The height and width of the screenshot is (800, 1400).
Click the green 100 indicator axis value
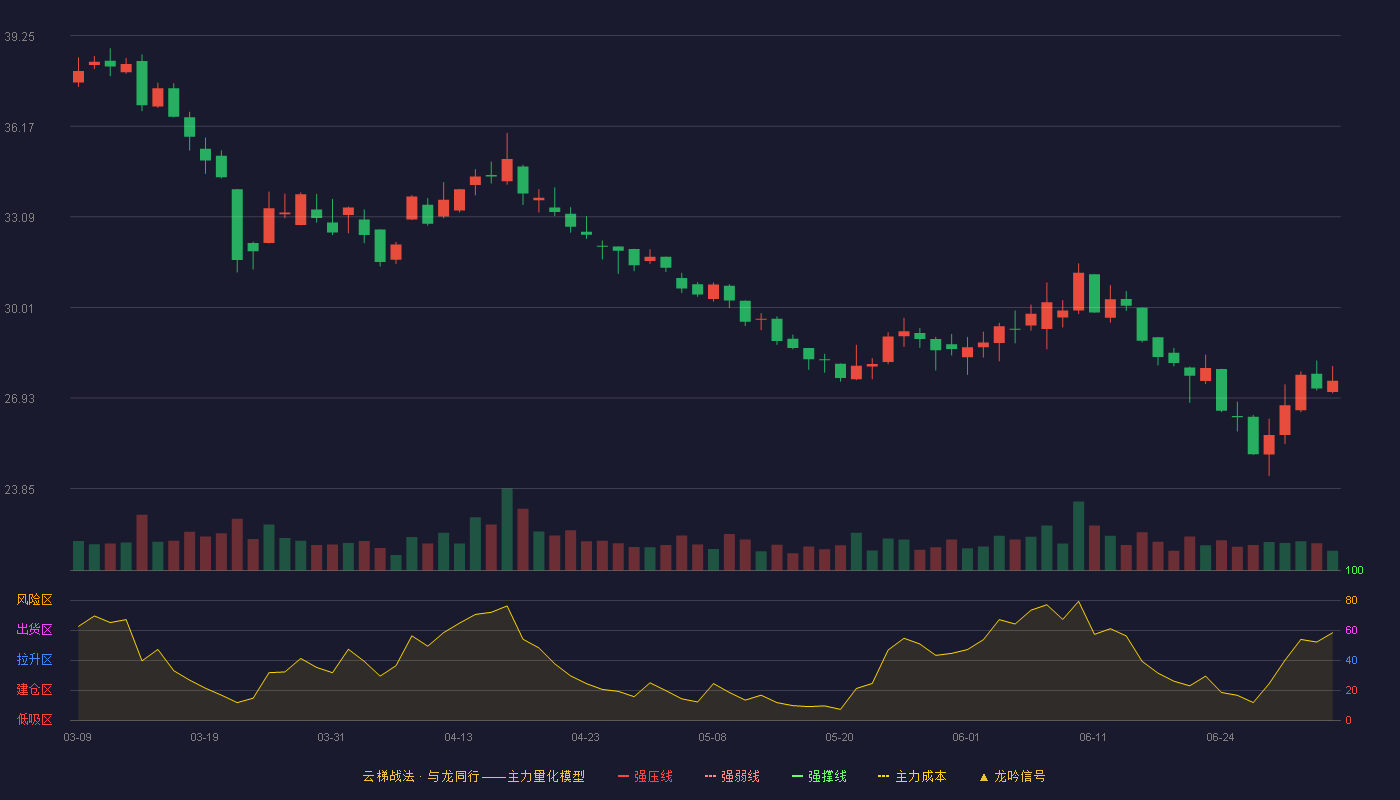click(x=1354, y=571)
